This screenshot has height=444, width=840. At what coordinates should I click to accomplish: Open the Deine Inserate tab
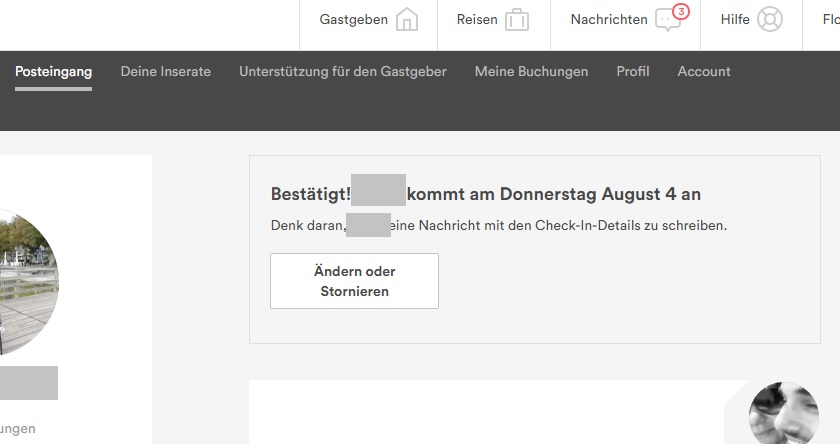(165, 72)
